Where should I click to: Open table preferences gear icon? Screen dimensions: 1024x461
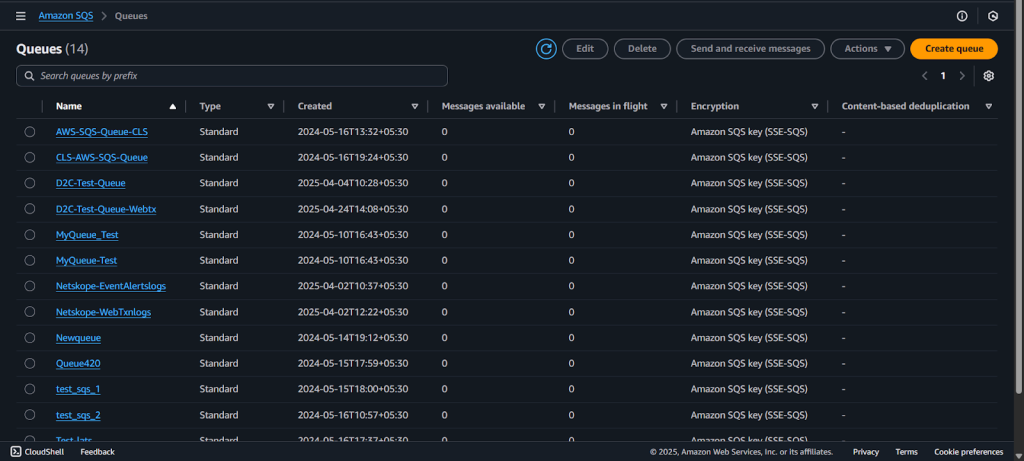[989, 76]
